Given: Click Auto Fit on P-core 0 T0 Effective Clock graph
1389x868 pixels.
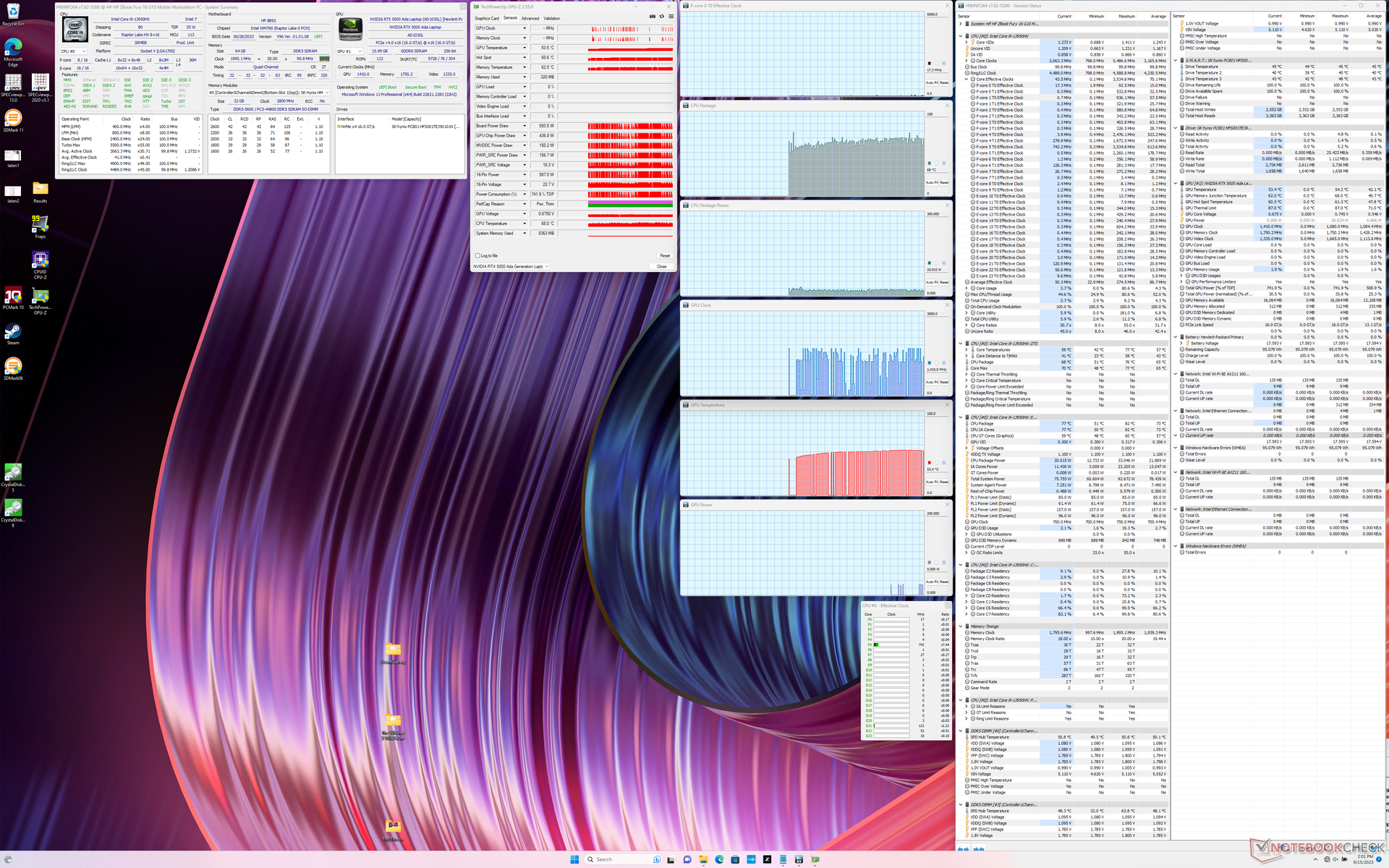Looking at the screenshot, I should pos(932,82).
